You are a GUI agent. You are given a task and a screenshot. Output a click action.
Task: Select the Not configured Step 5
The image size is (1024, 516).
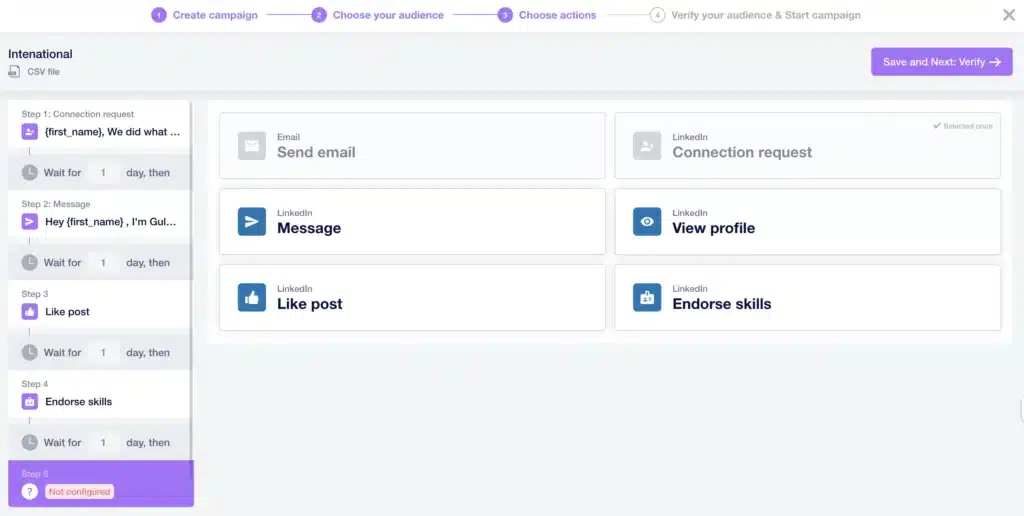click(x=101, y=483)
